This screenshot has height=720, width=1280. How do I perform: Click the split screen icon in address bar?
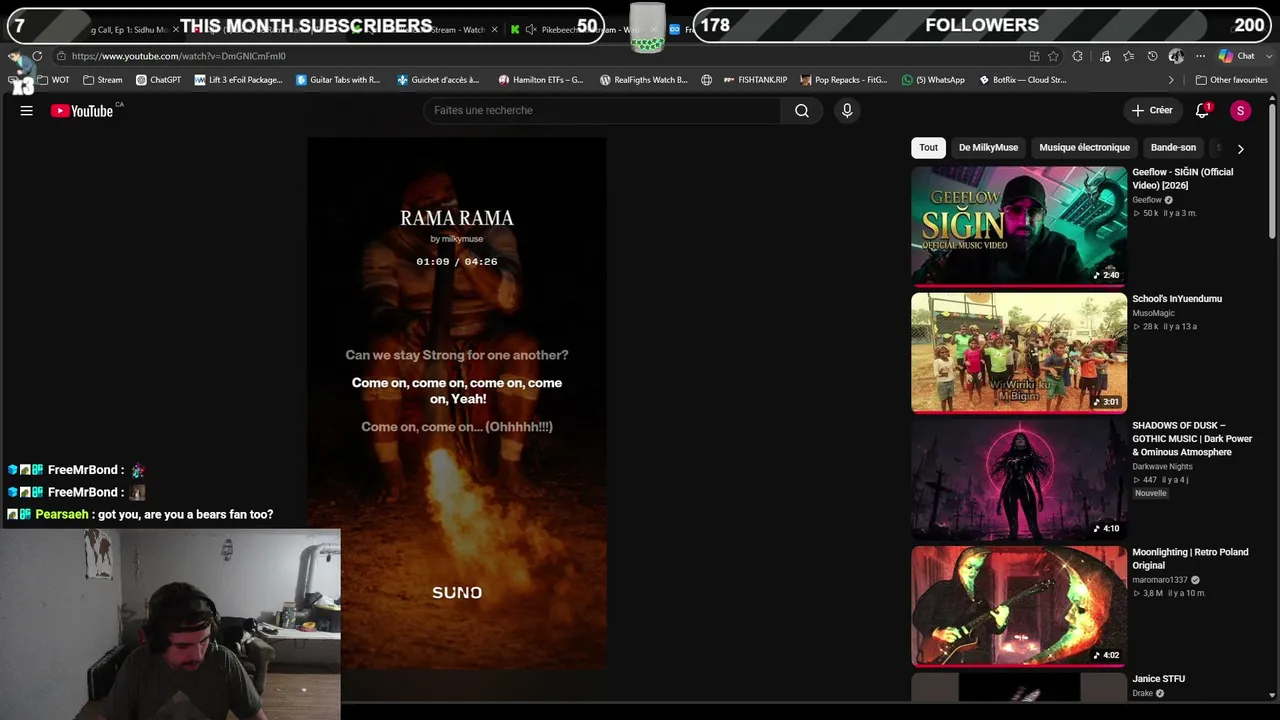coord(1034,56)
